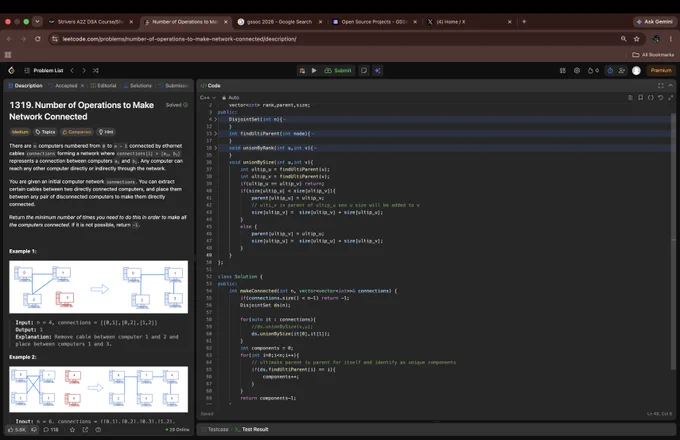Open the Testcase tab
This screenshot has height=440, width=680.
[215, 429]
